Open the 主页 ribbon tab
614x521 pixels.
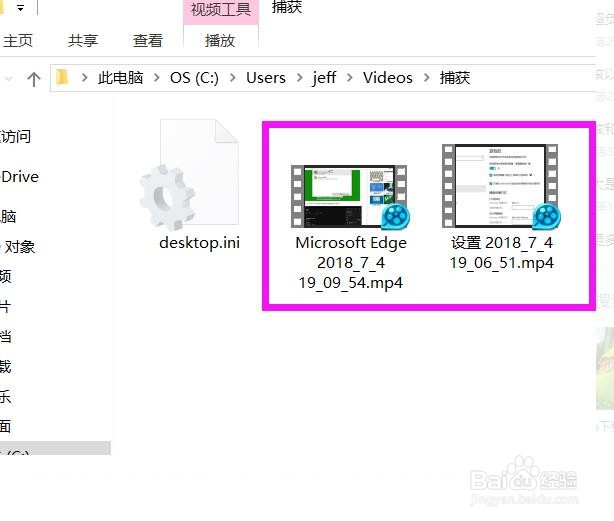tap(18, 41)
